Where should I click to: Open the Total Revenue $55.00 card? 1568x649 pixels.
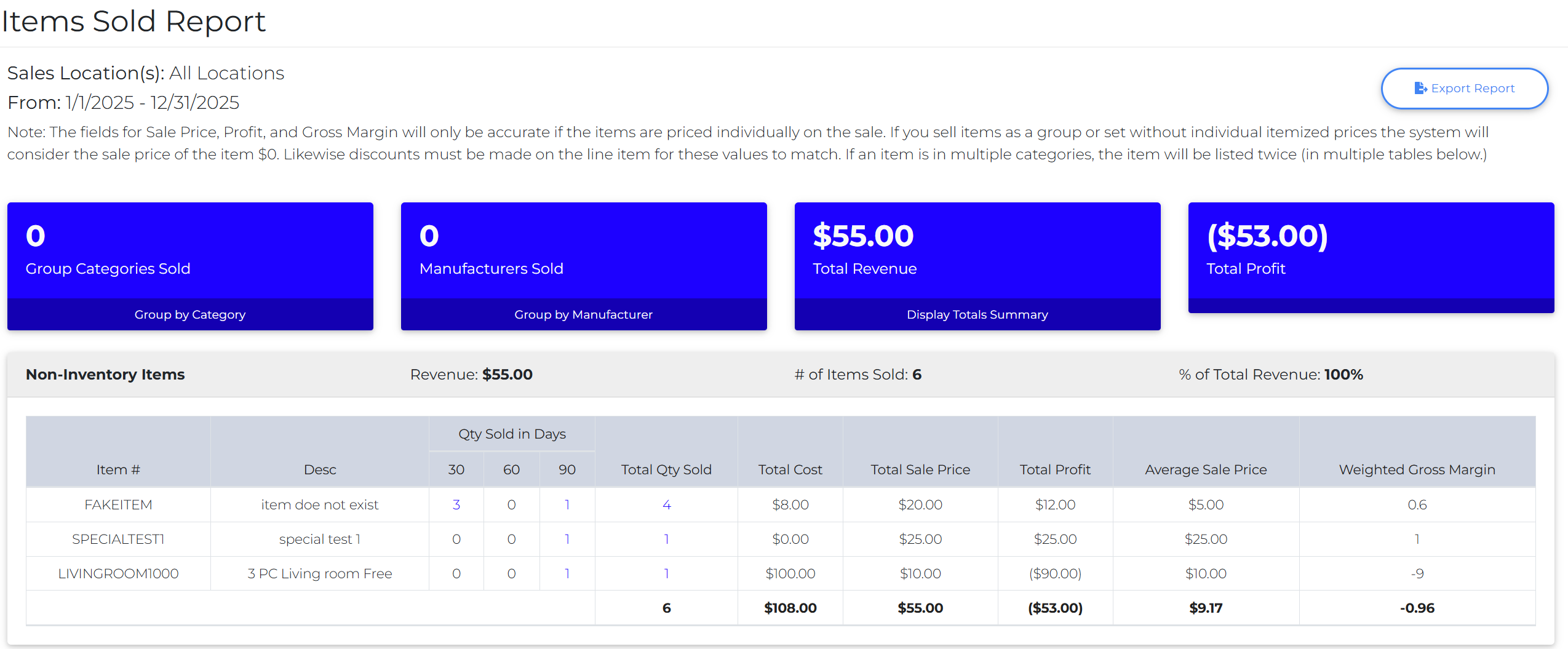[x=977, y=251]
